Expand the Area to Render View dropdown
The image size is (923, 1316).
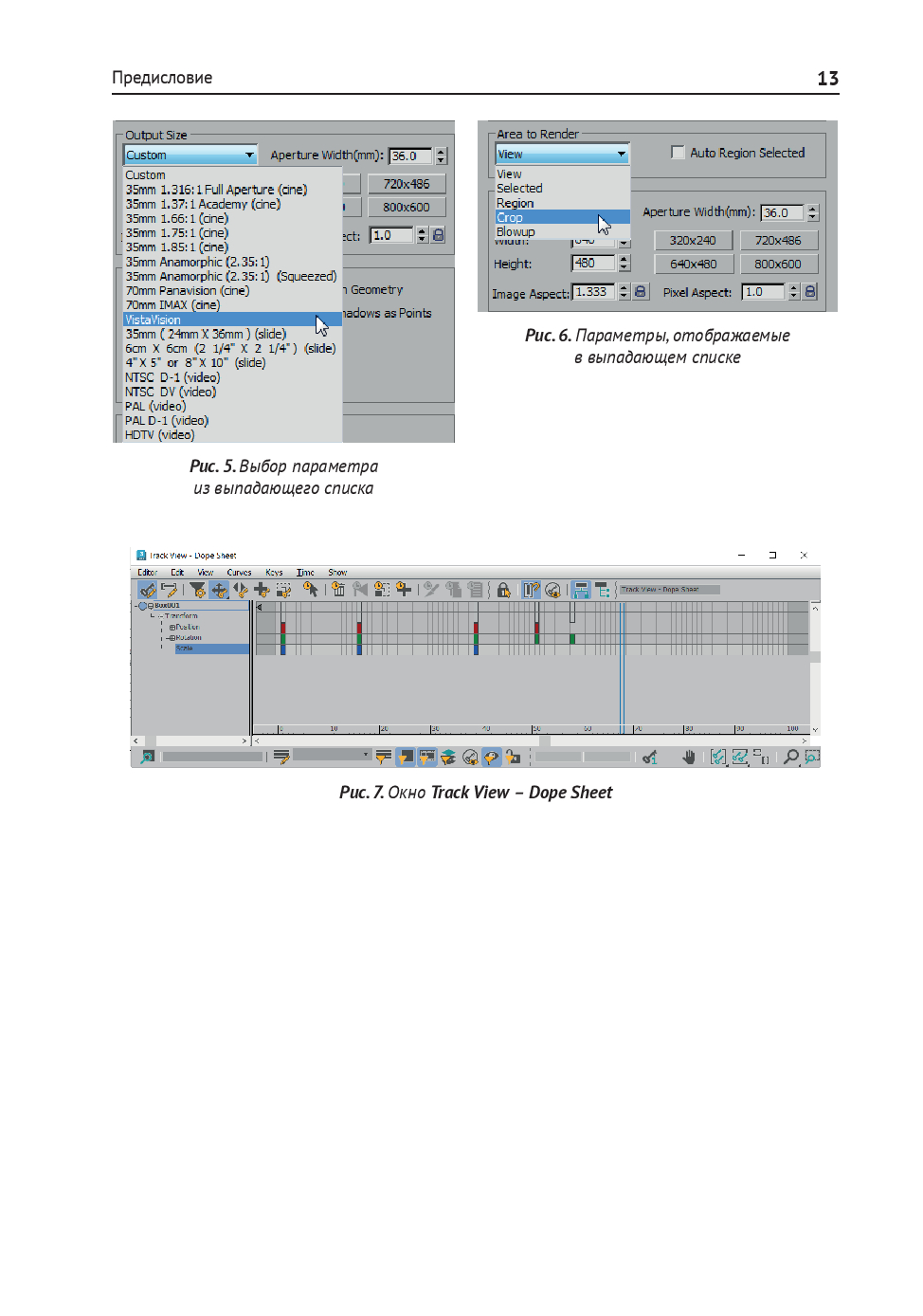tap(562, 154)
